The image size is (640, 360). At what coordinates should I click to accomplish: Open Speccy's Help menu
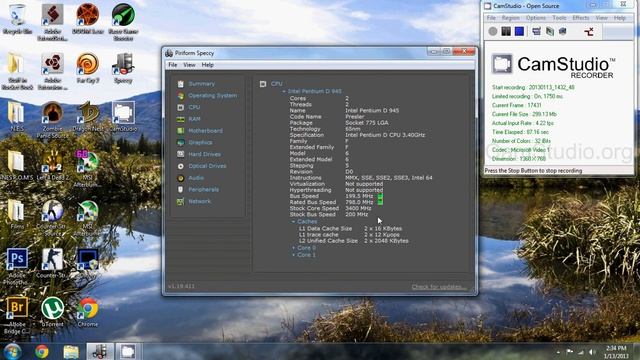click(207, 65)
